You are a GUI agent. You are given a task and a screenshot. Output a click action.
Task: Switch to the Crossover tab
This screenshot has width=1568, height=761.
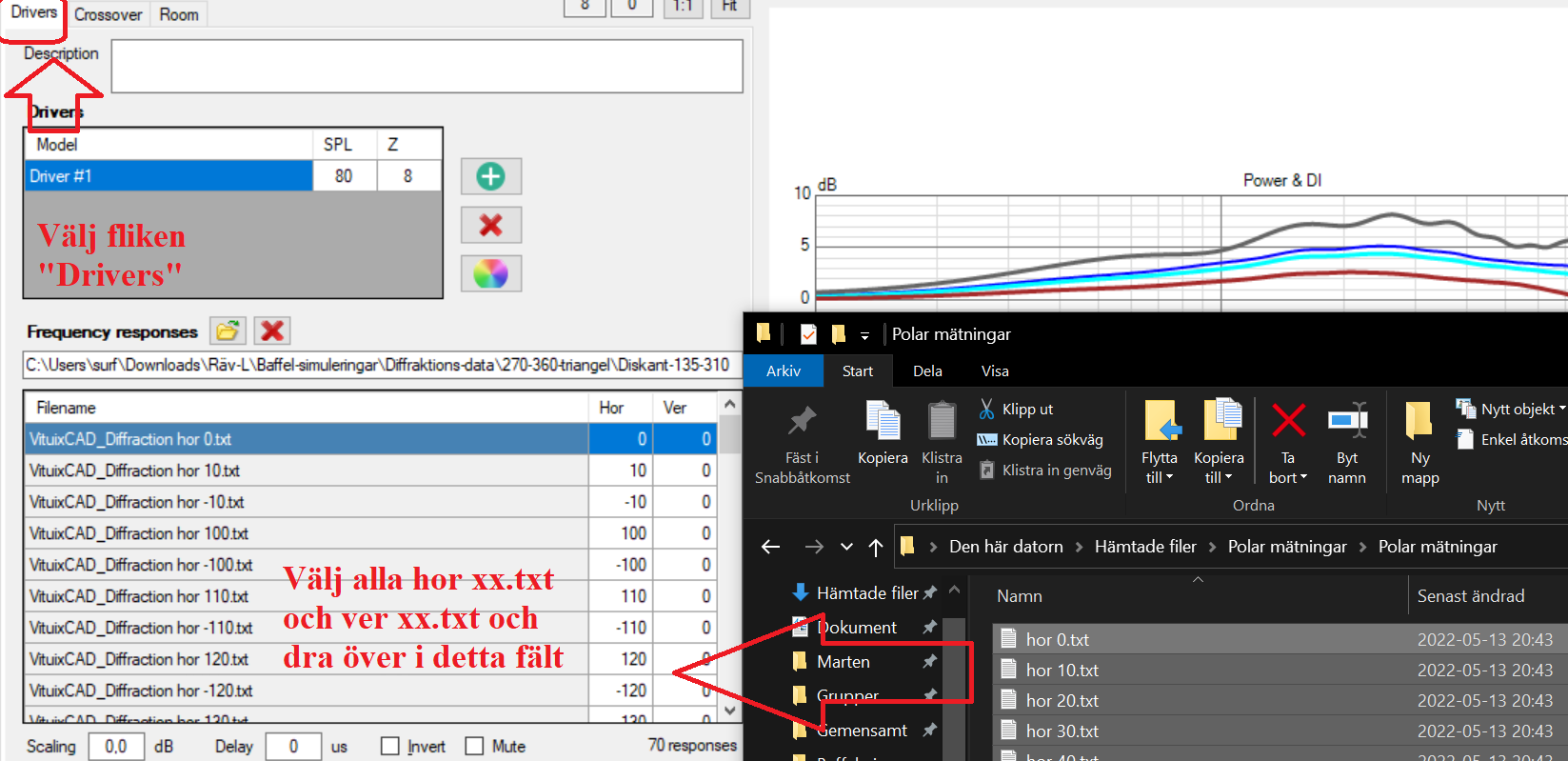tap(108, 14)
